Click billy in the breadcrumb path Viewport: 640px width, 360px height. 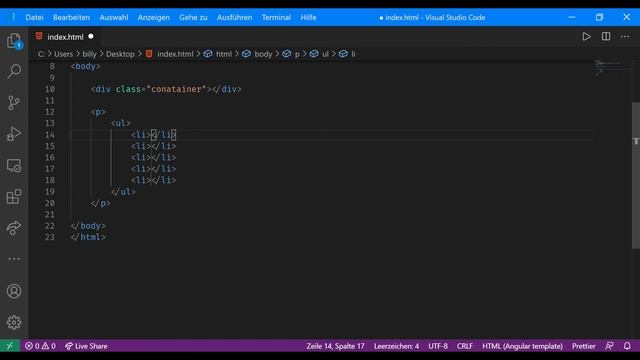(89, 54)
